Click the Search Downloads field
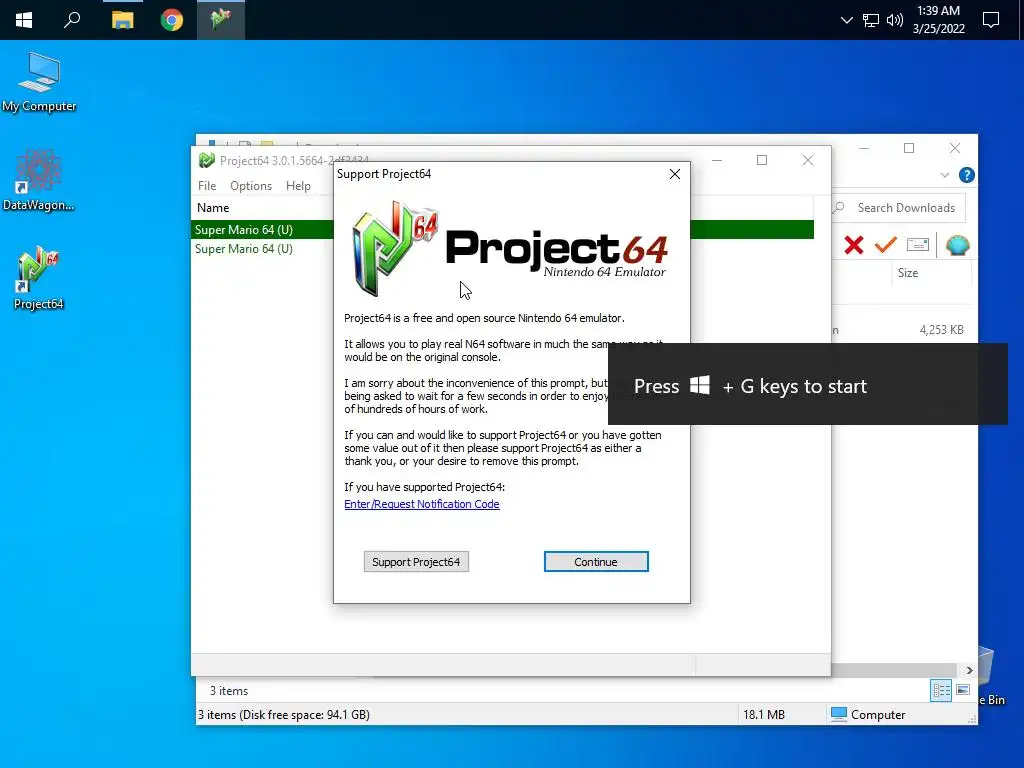This screenshot has height=768, width=1024. click(x=898, y=208)
